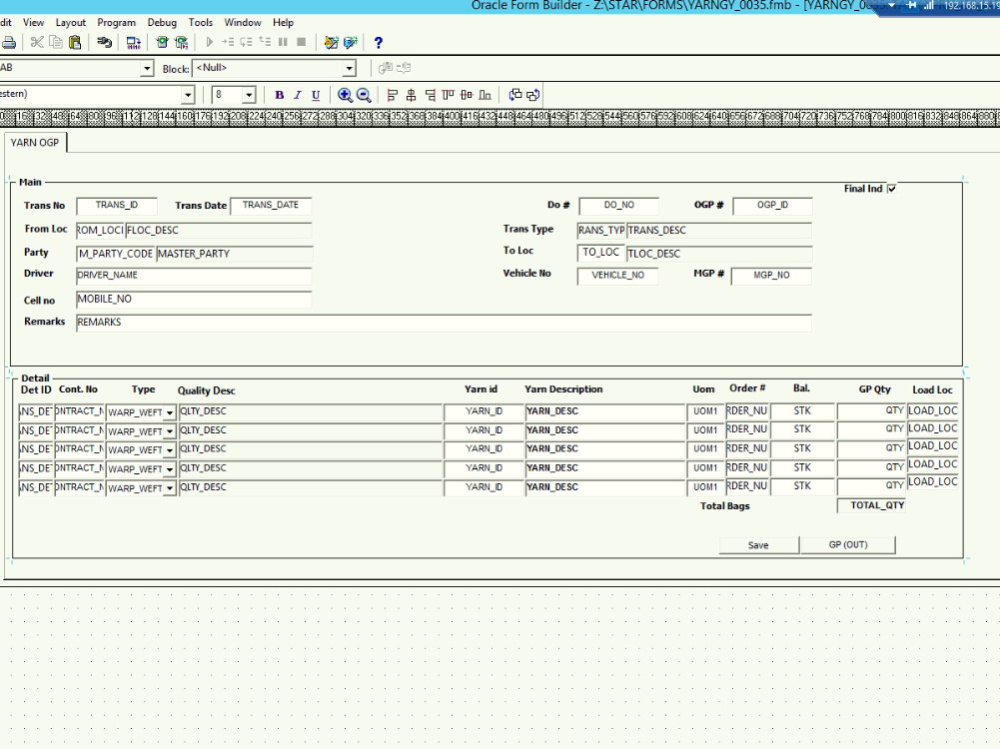This screenshot has width=1000, height=749.
Task: Expand the WARP_WEFT dropdown in third detail row
Action: tap(170, 450)
